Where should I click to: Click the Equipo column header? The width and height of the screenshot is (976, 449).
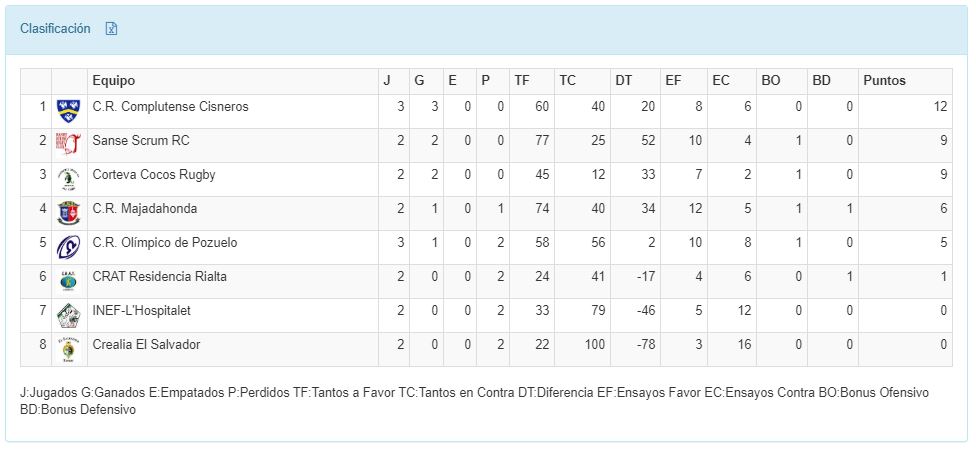click(113, 81)
